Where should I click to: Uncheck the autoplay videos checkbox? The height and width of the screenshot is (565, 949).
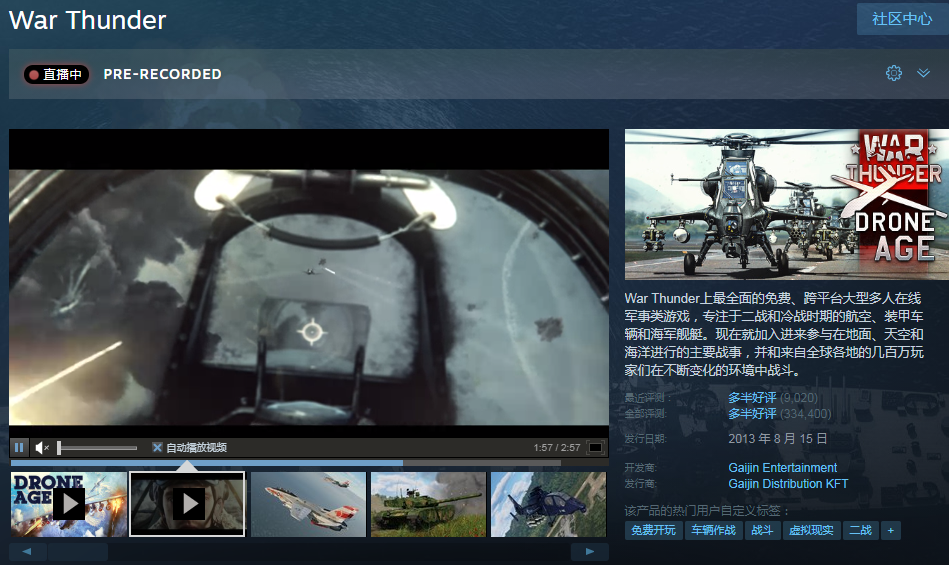pyautogui.click(x=157, y=448)
